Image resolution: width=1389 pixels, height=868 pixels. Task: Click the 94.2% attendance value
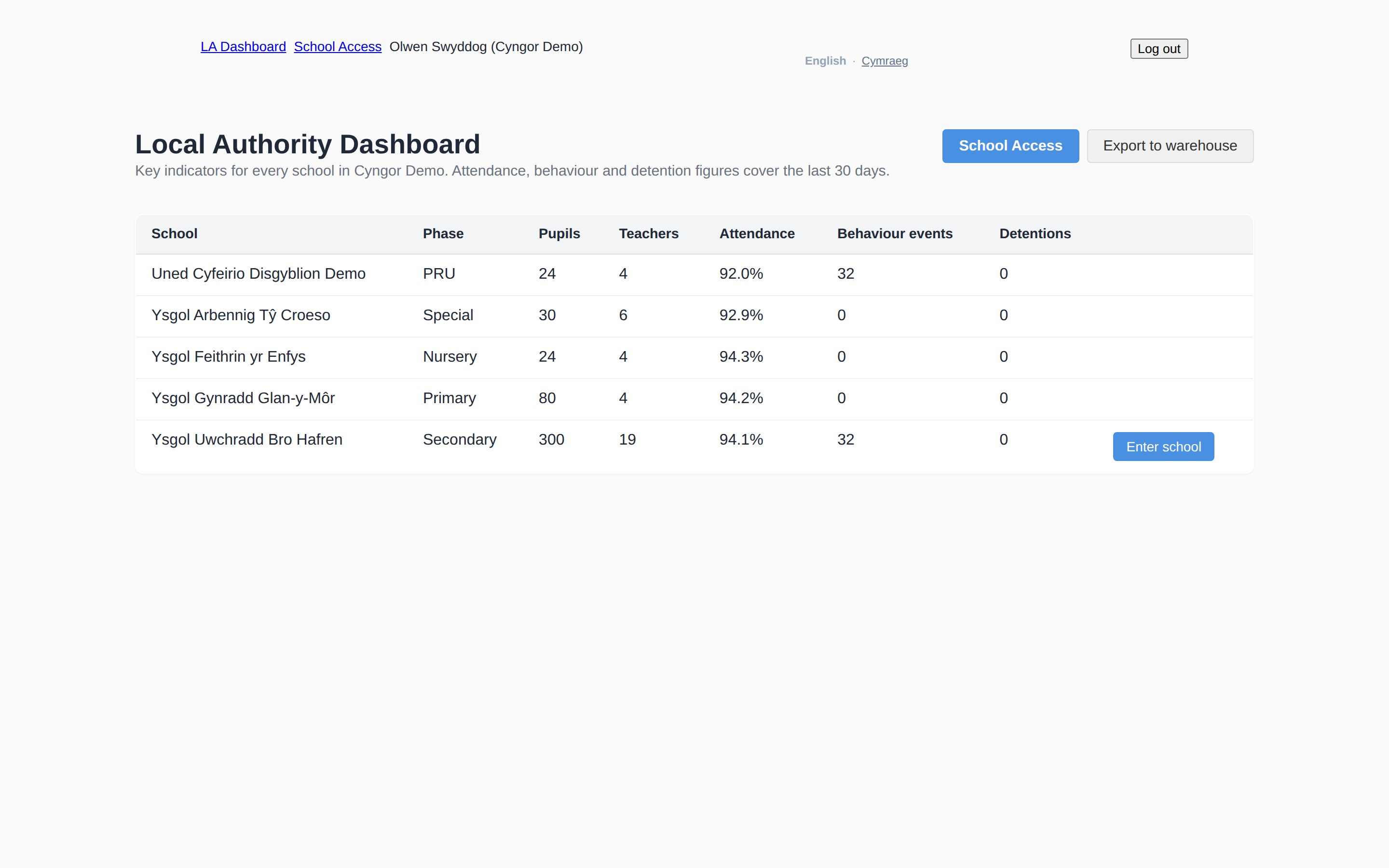[x=741, y=398]
